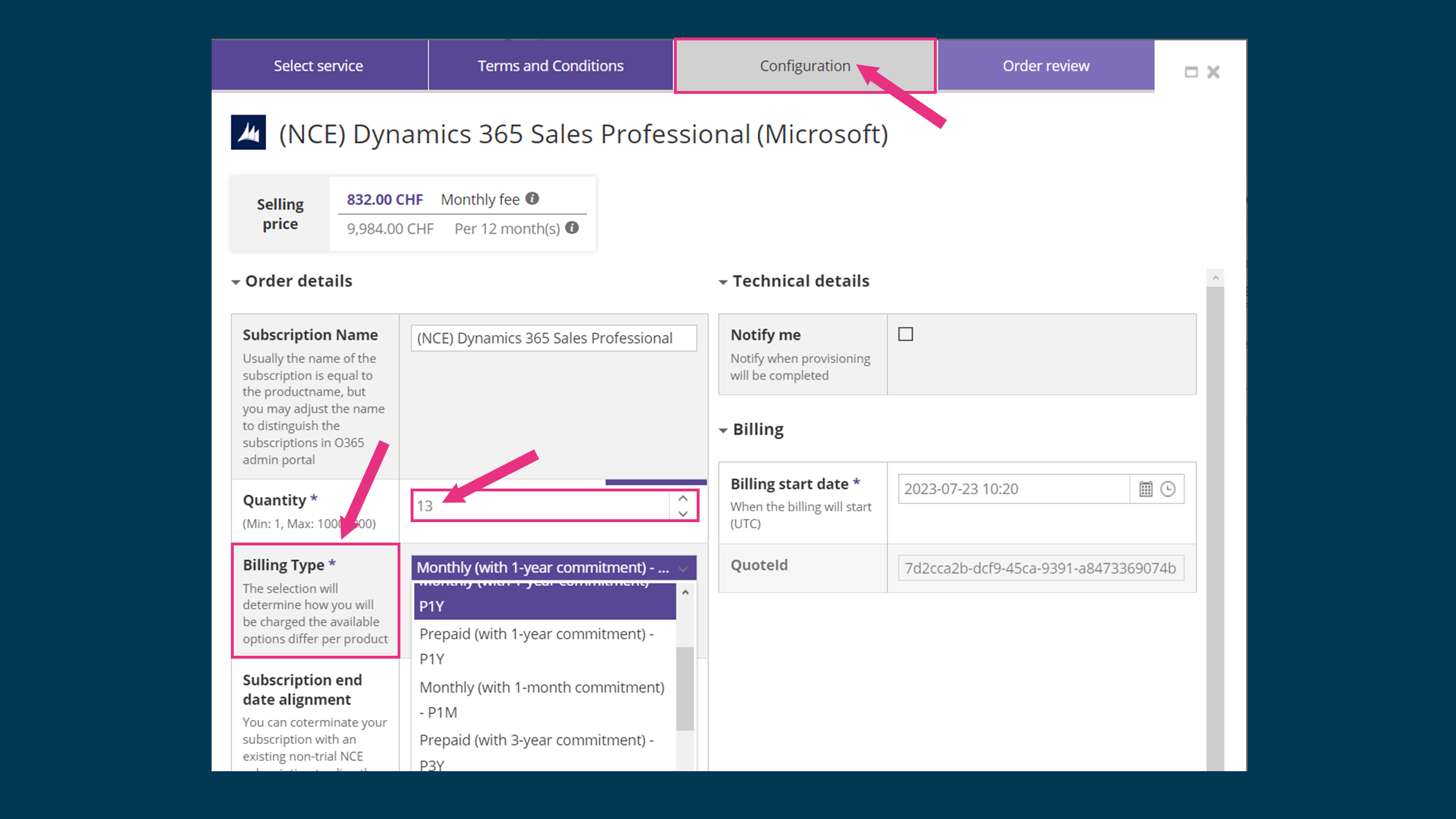Go to Terms and Conditions tab

[550, 66]
